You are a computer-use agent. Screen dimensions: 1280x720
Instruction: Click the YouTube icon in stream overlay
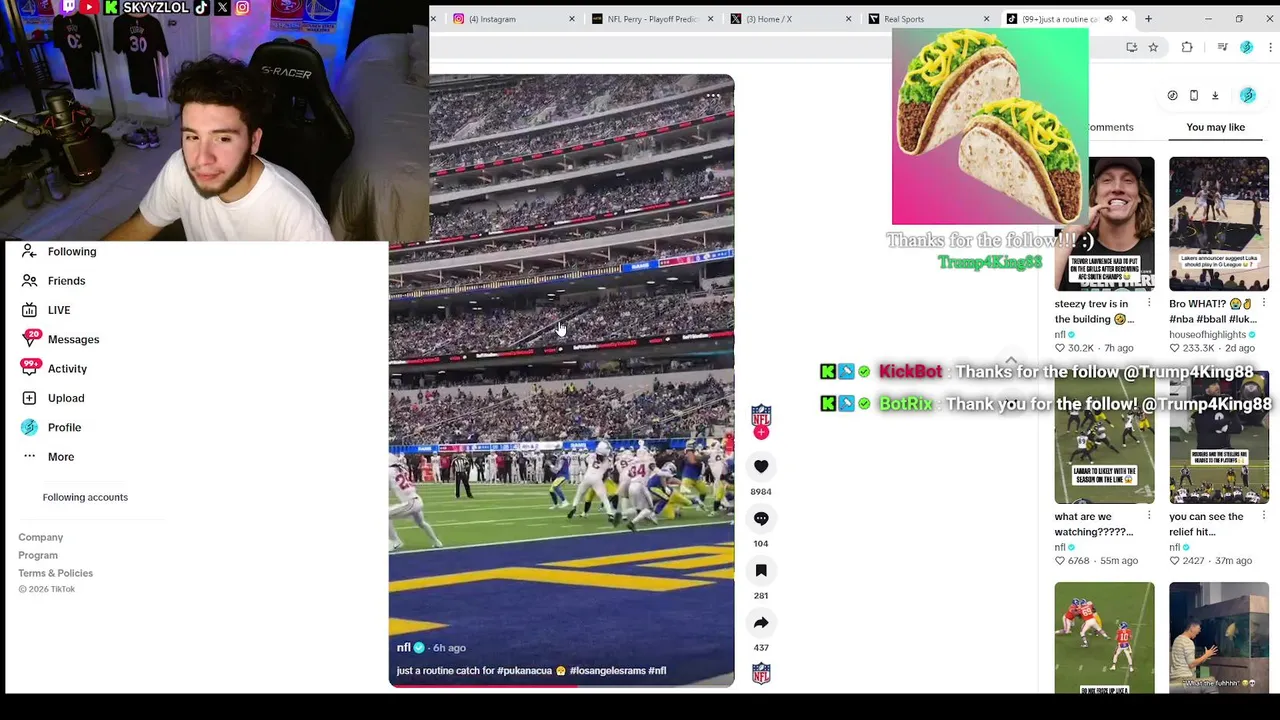[x=88, y=7]
